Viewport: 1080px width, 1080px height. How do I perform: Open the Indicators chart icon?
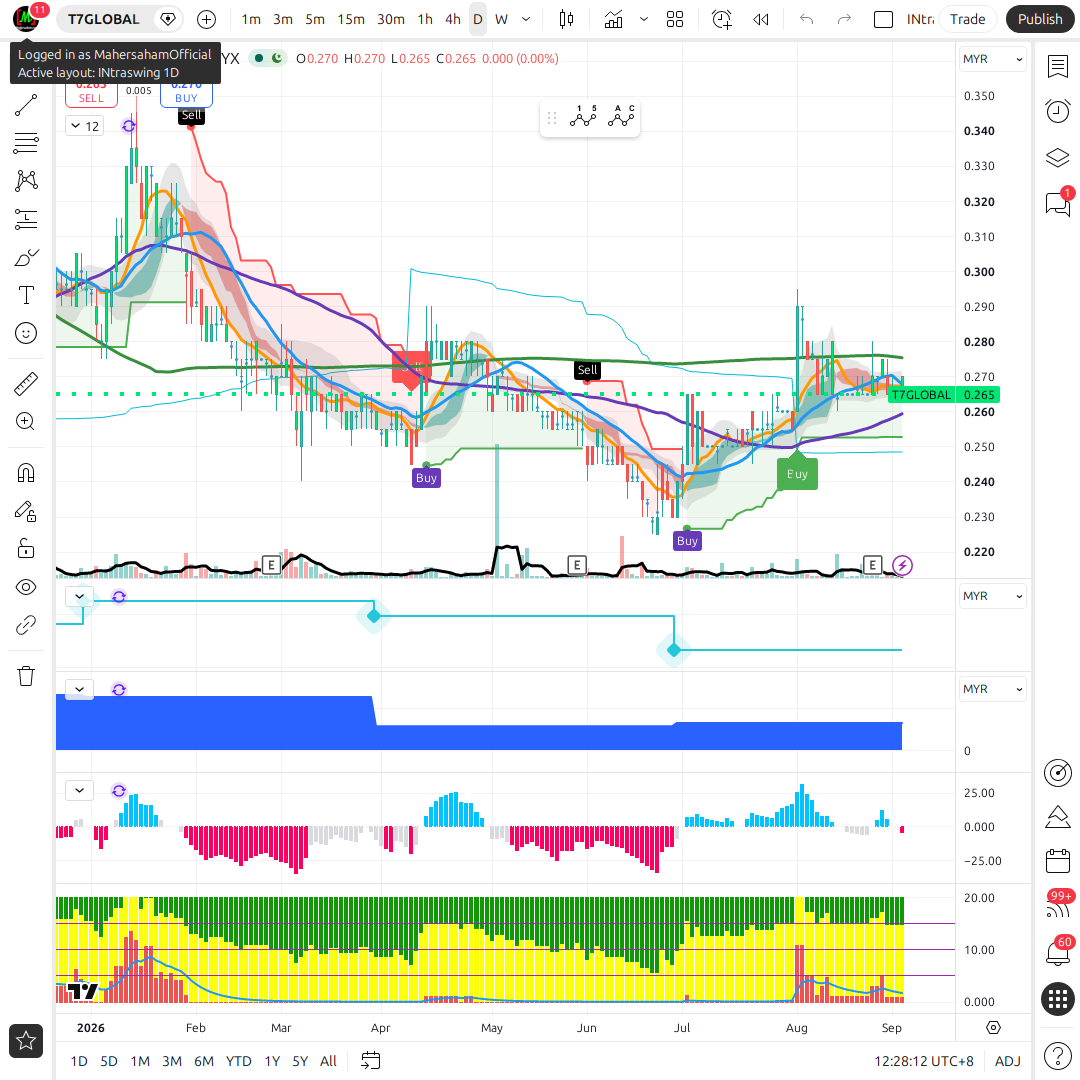(613, 19)
